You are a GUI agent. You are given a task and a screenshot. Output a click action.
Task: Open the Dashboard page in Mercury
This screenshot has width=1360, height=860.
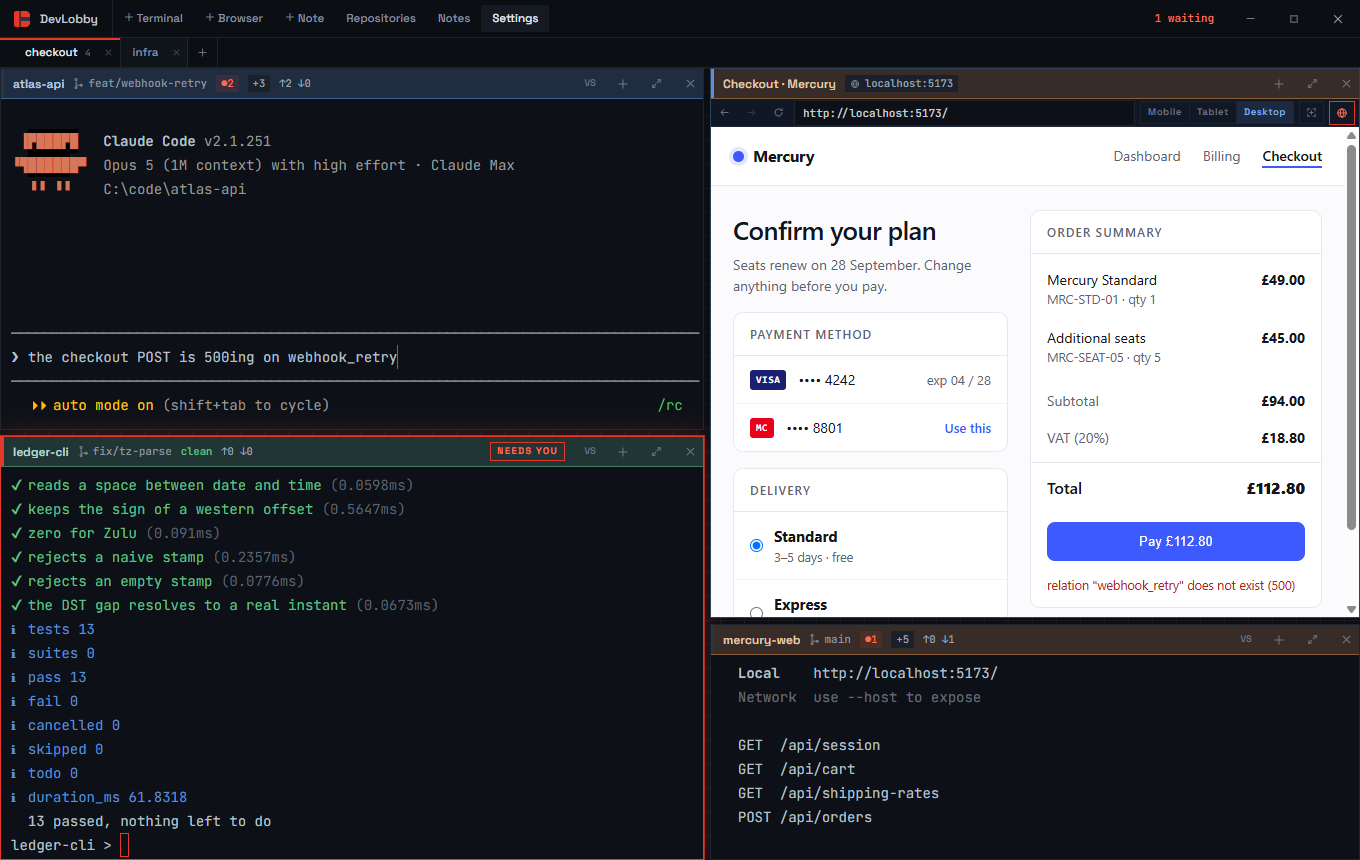pos(1147,156)
